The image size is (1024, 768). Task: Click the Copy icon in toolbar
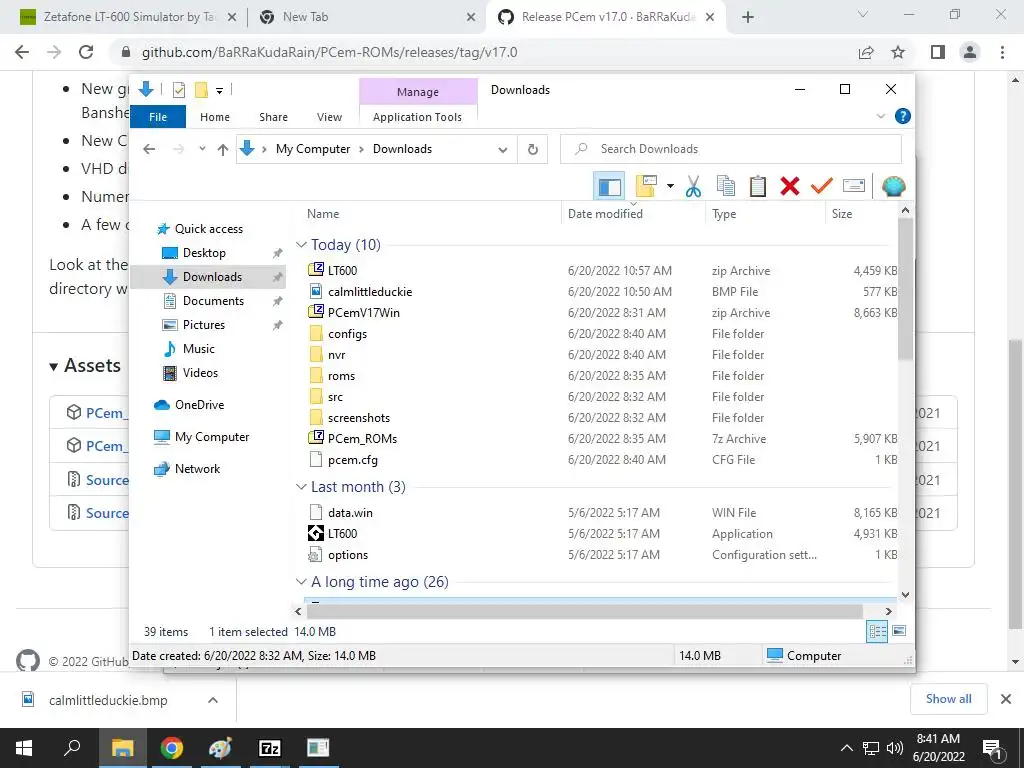click(x=726, y=187)
